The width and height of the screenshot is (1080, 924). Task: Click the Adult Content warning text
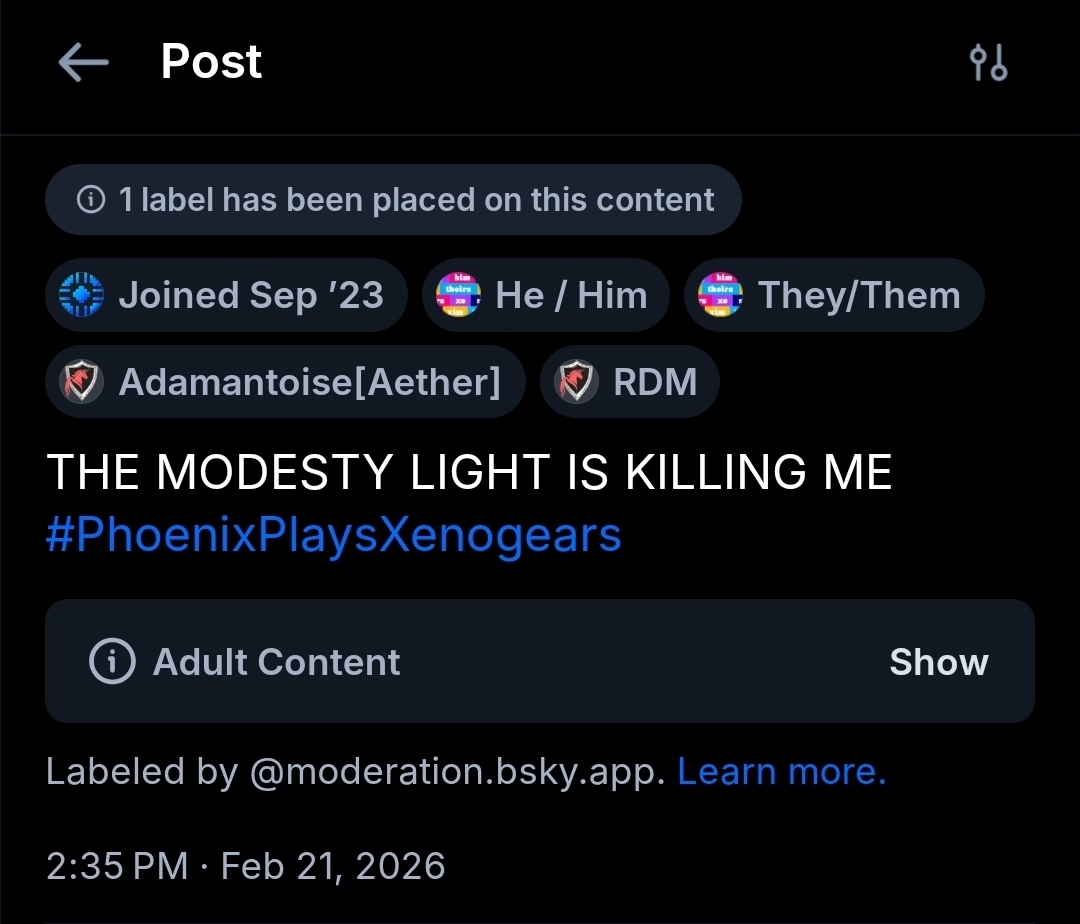276,662
